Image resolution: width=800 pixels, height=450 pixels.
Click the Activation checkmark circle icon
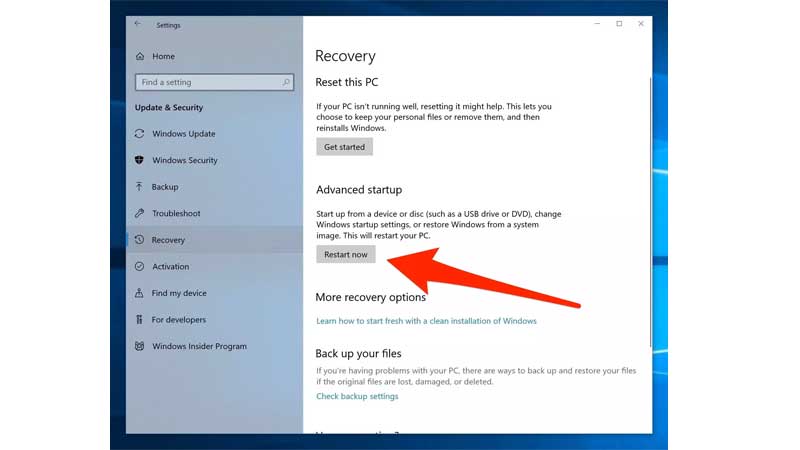(139, 266)
